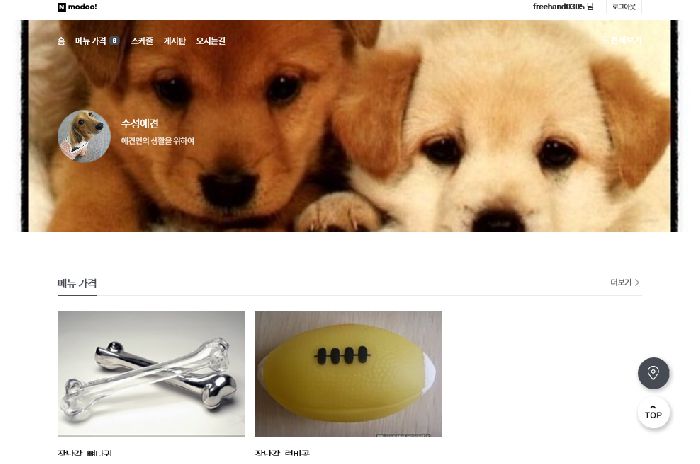
Task: Switch to the 스케줄 tab
Action: (x=142, y=41)
